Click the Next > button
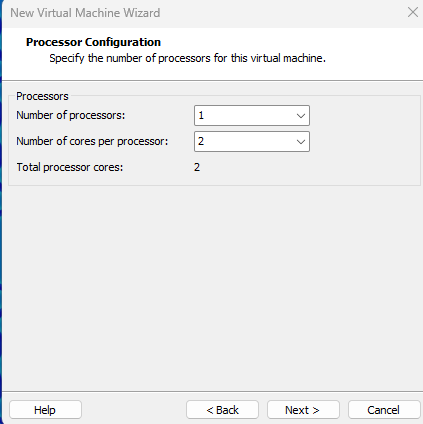Screen dimensions: 423x424 (303, 410)
